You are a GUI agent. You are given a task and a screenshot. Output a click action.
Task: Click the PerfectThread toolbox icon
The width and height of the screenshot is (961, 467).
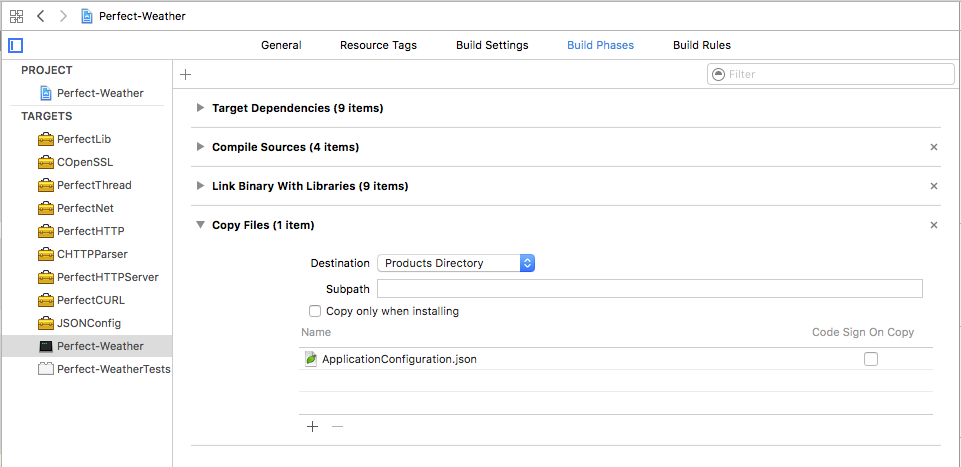point(46,185)
